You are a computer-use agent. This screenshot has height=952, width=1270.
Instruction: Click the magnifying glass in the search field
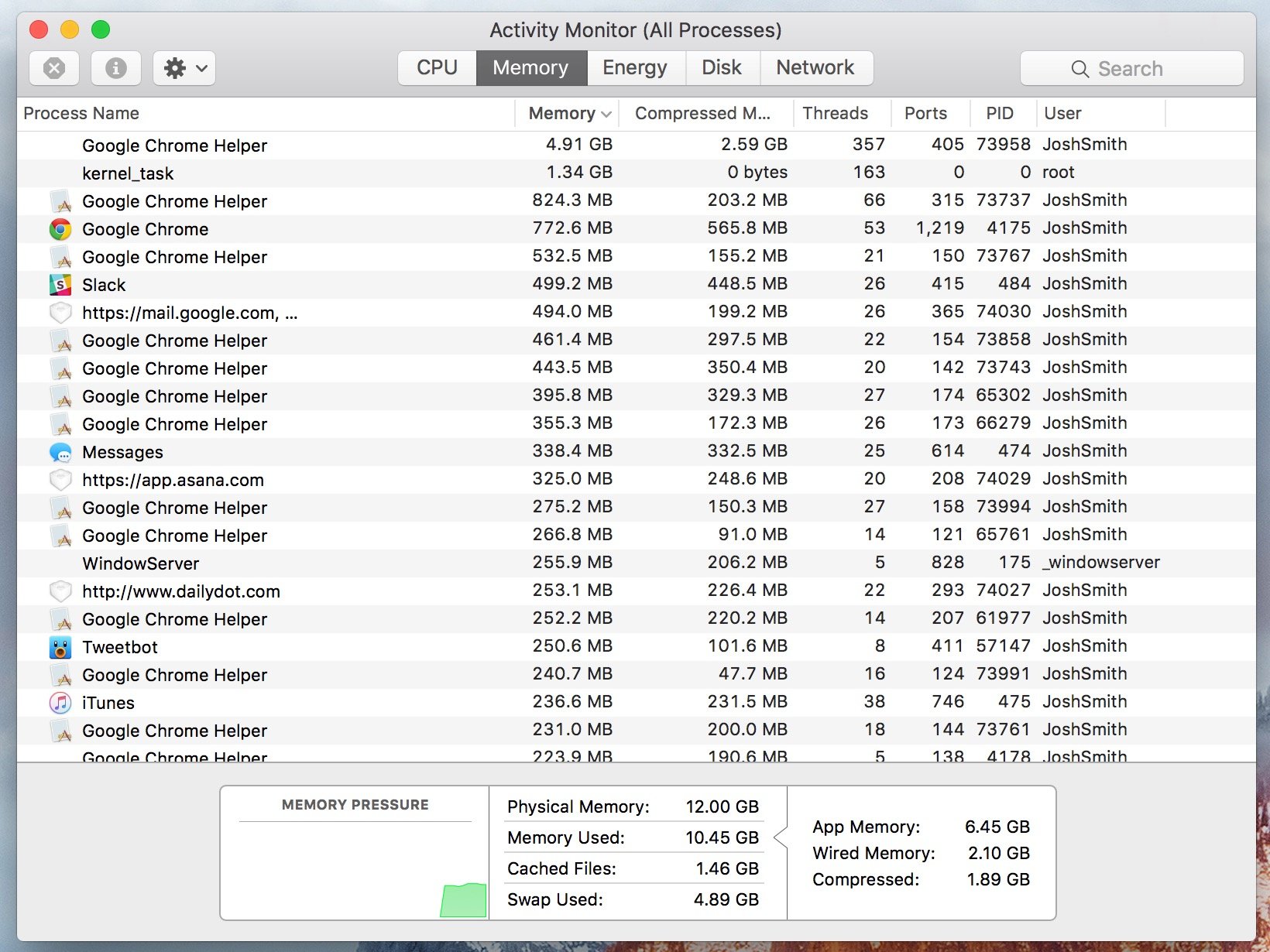pos(1081,68)
